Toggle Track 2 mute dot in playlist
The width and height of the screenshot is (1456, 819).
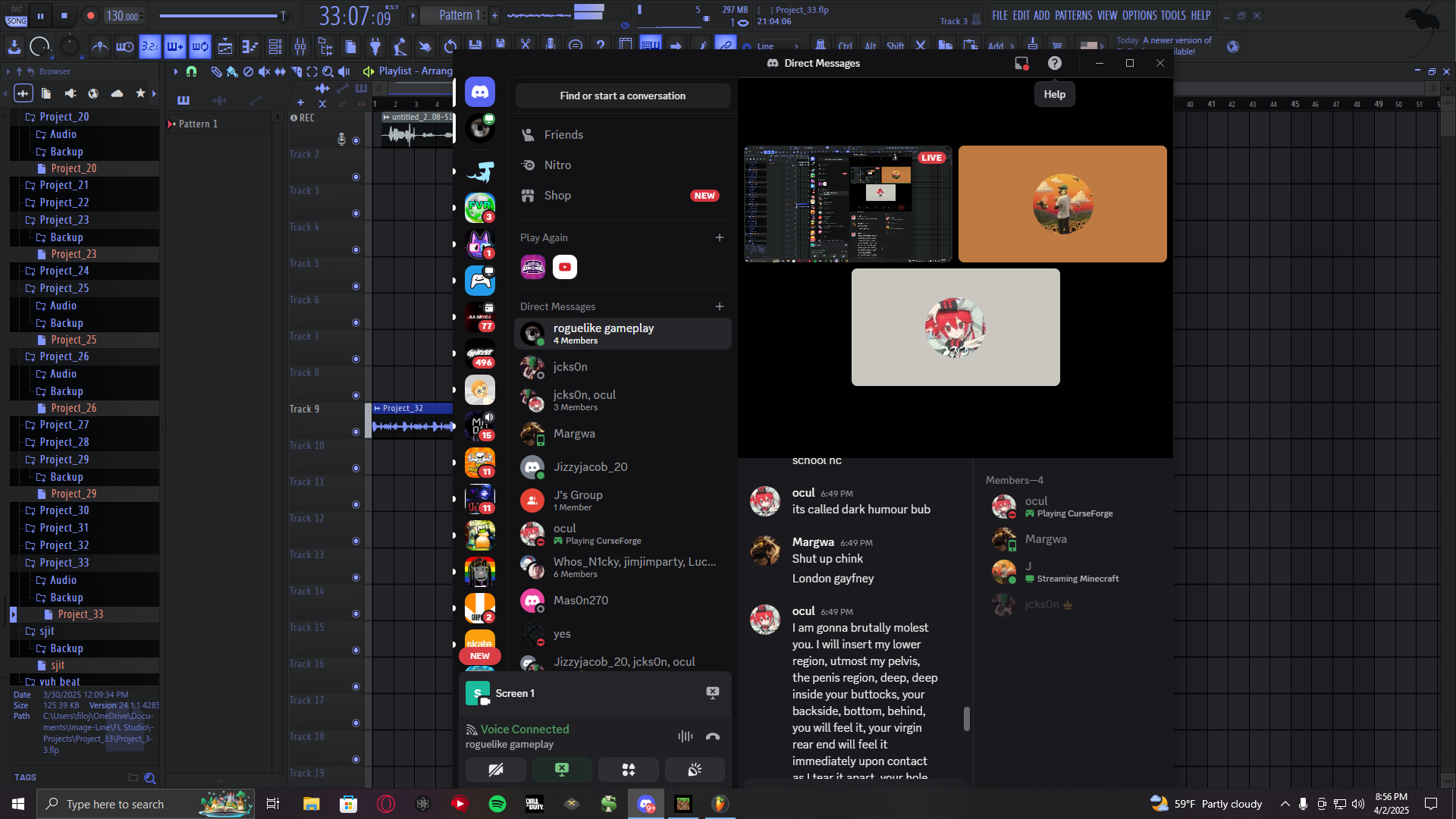point(356,177)
